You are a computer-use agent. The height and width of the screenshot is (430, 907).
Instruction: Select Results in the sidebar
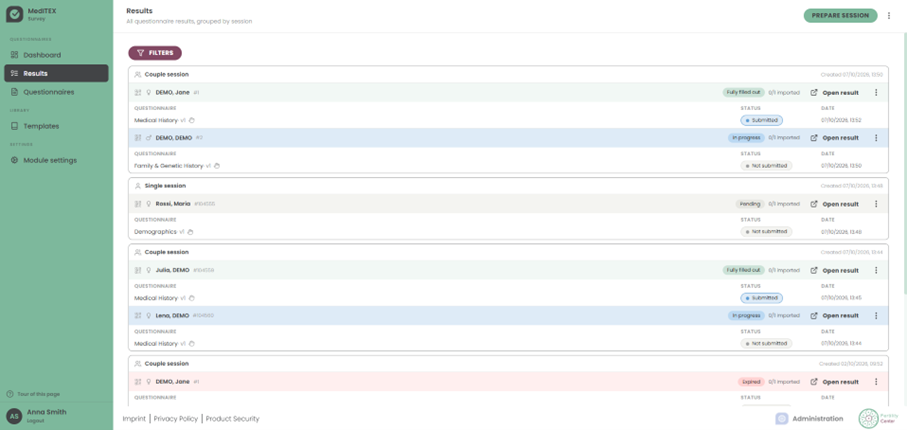click(56, 73)
